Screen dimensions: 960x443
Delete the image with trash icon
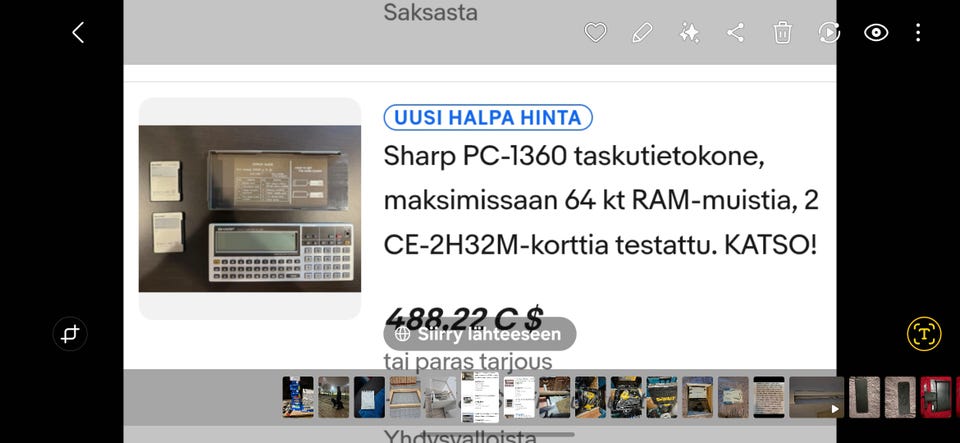click(x=782, y=32)
